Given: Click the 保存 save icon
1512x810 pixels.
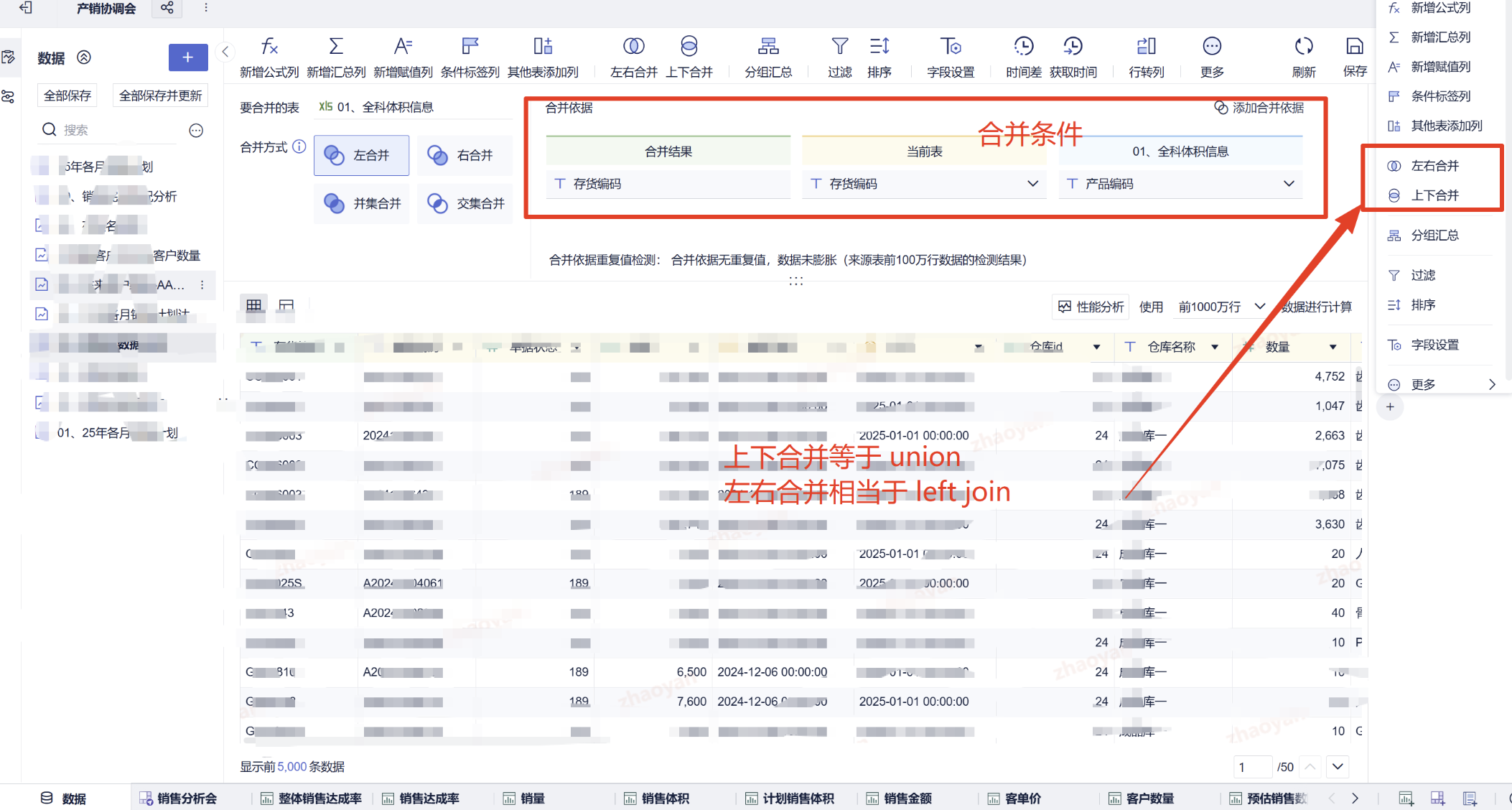Looking at the screenshot, I should tap(1355, 47).
